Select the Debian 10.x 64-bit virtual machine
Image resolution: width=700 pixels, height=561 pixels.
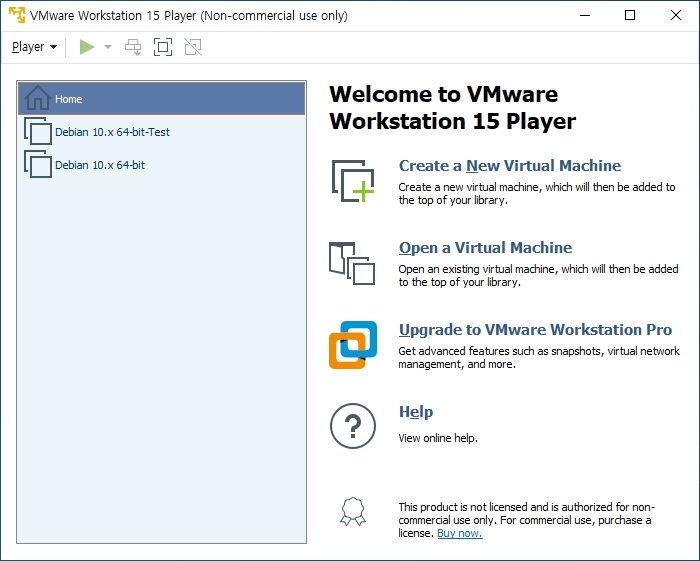point(162,165)
